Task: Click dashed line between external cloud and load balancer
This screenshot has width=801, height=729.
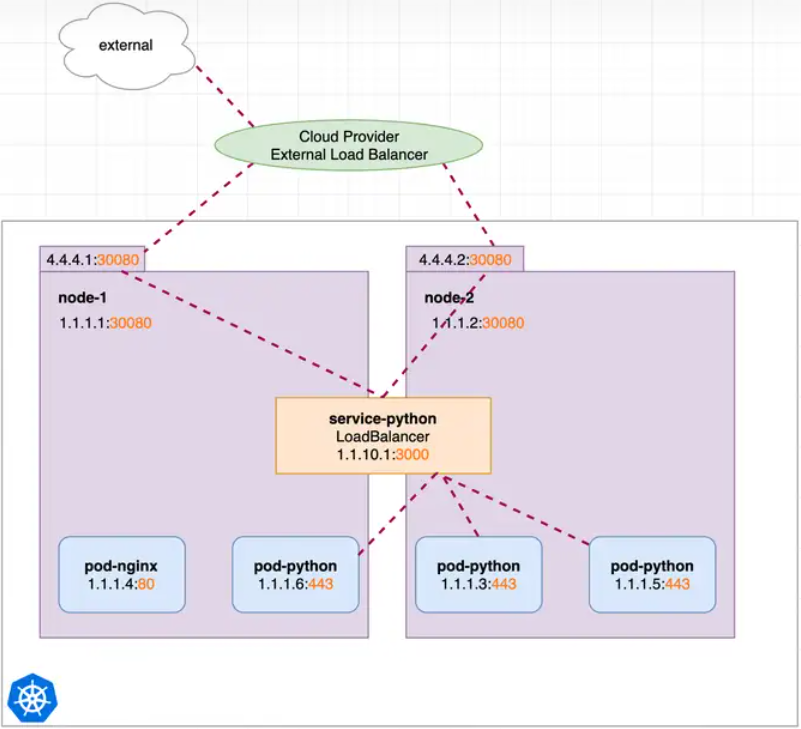Action: click(x=223, y=96)
